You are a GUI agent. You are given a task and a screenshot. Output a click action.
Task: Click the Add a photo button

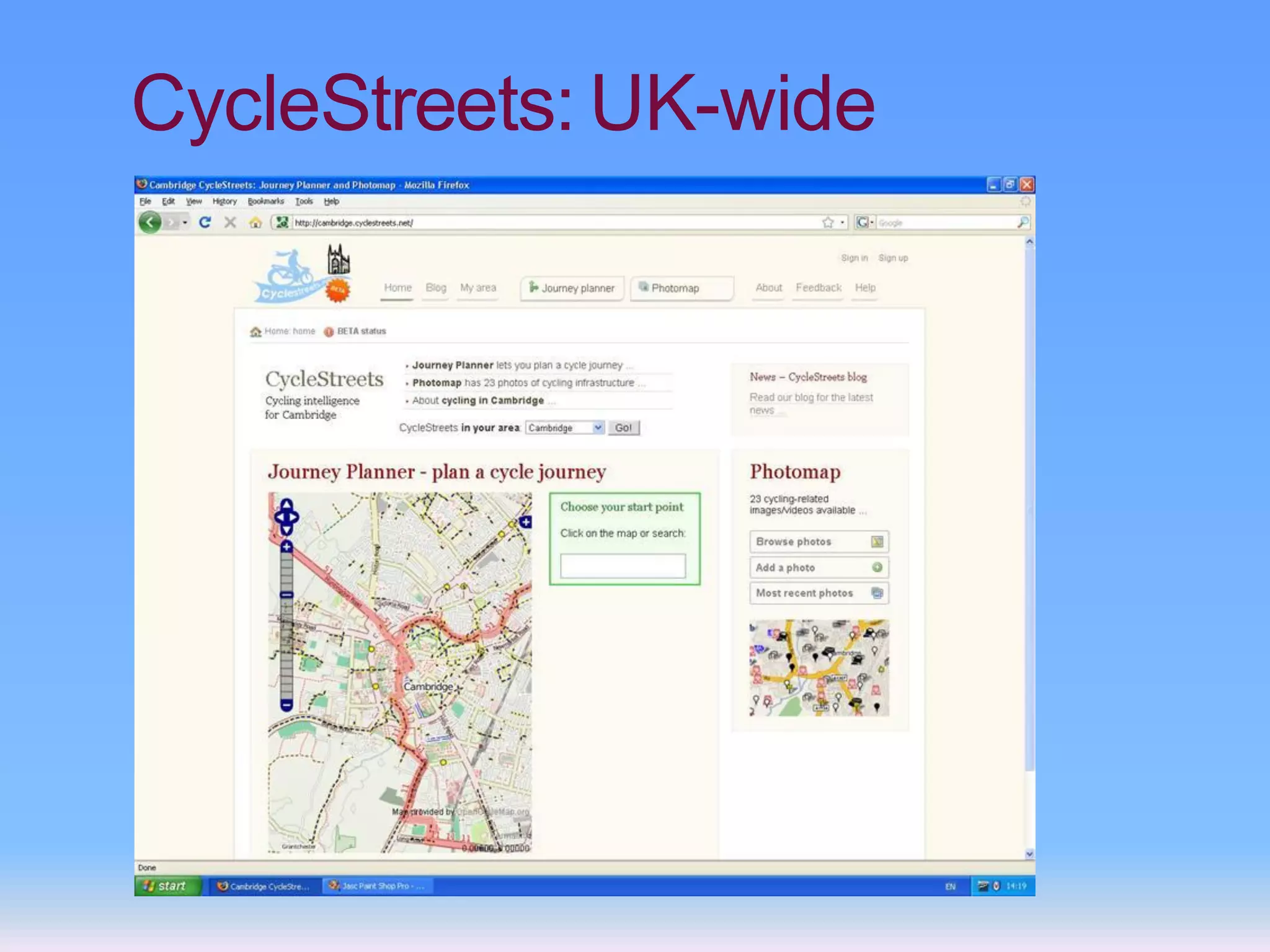[819, 567]
